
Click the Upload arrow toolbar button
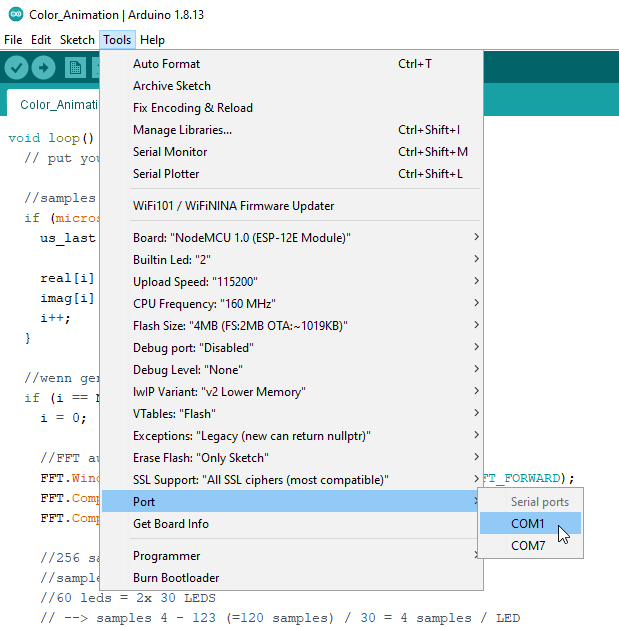44,68
